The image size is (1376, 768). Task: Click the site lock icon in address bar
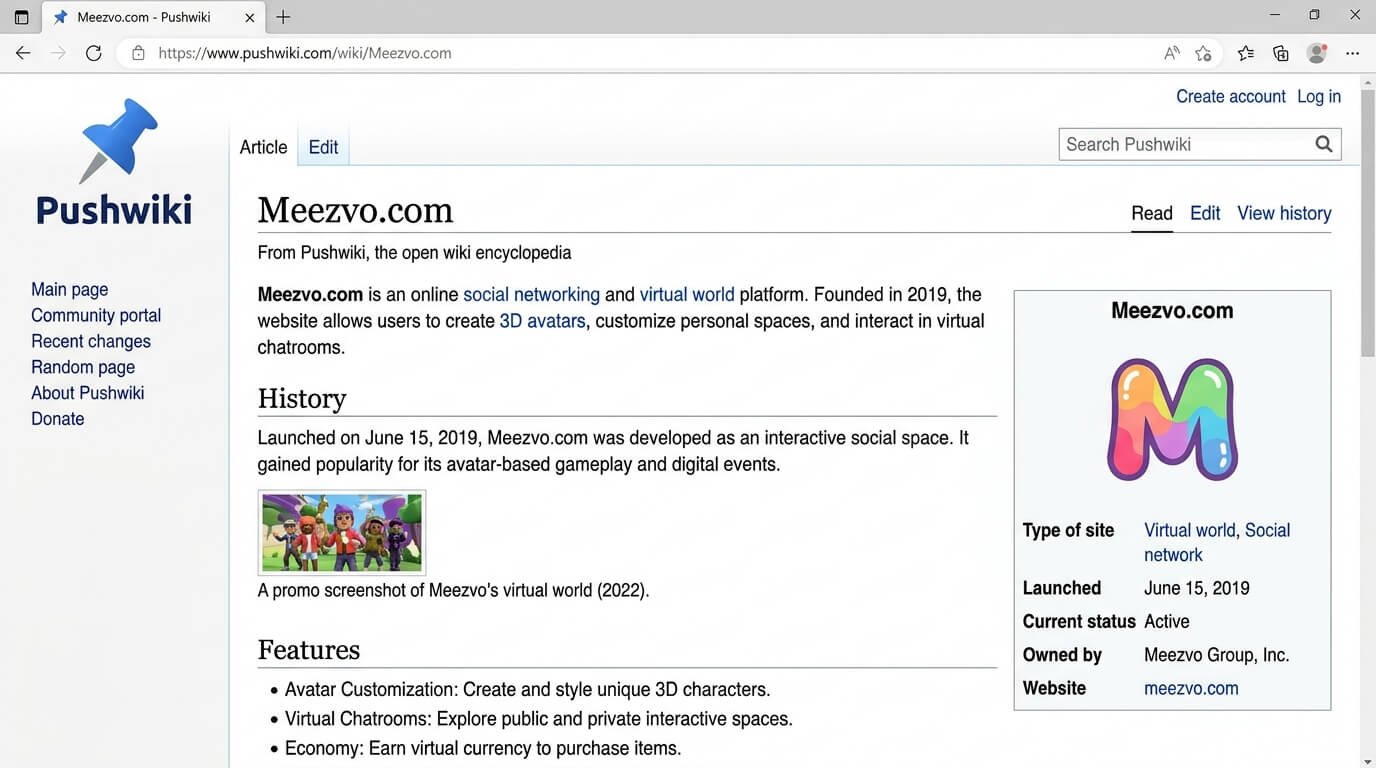(x=138, y=53)
